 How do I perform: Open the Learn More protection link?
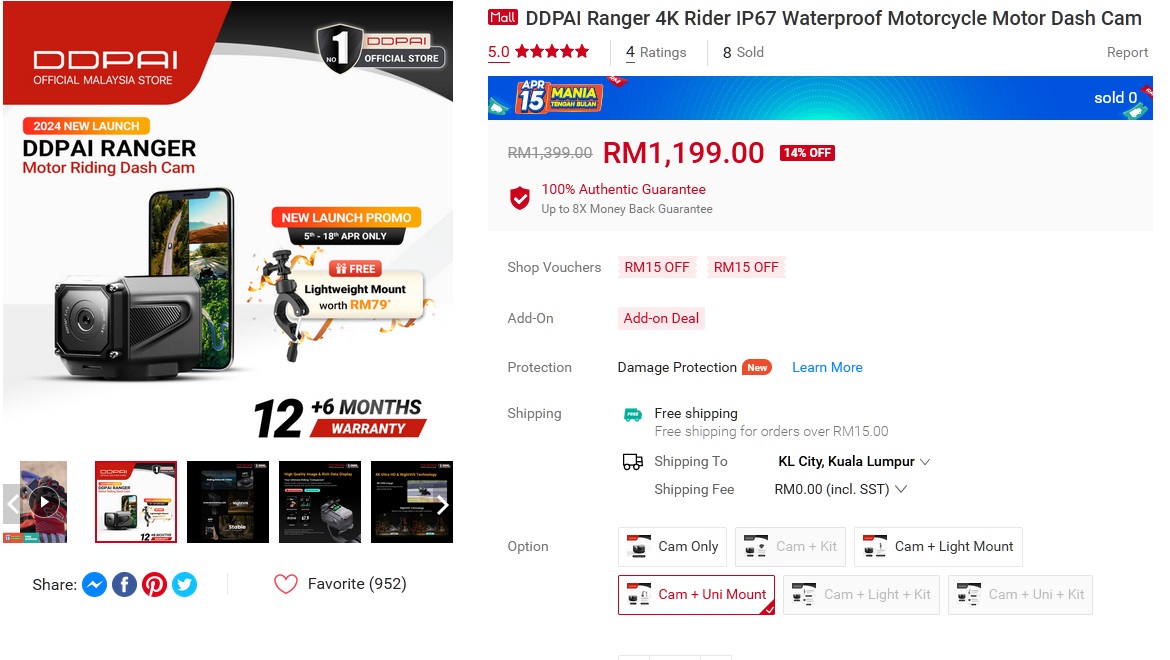coord(827,368)
